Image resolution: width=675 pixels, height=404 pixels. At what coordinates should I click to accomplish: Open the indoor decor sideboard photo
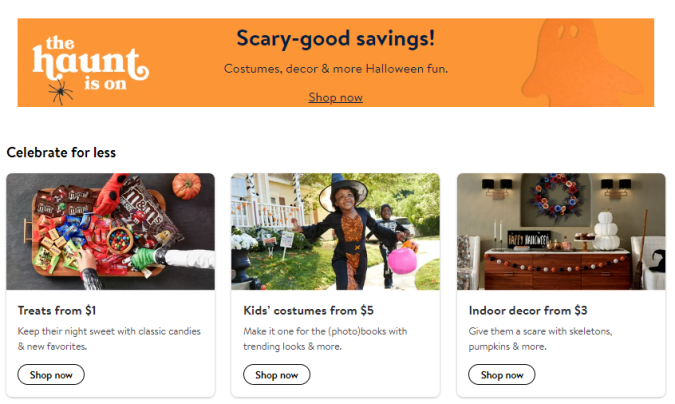561,231
